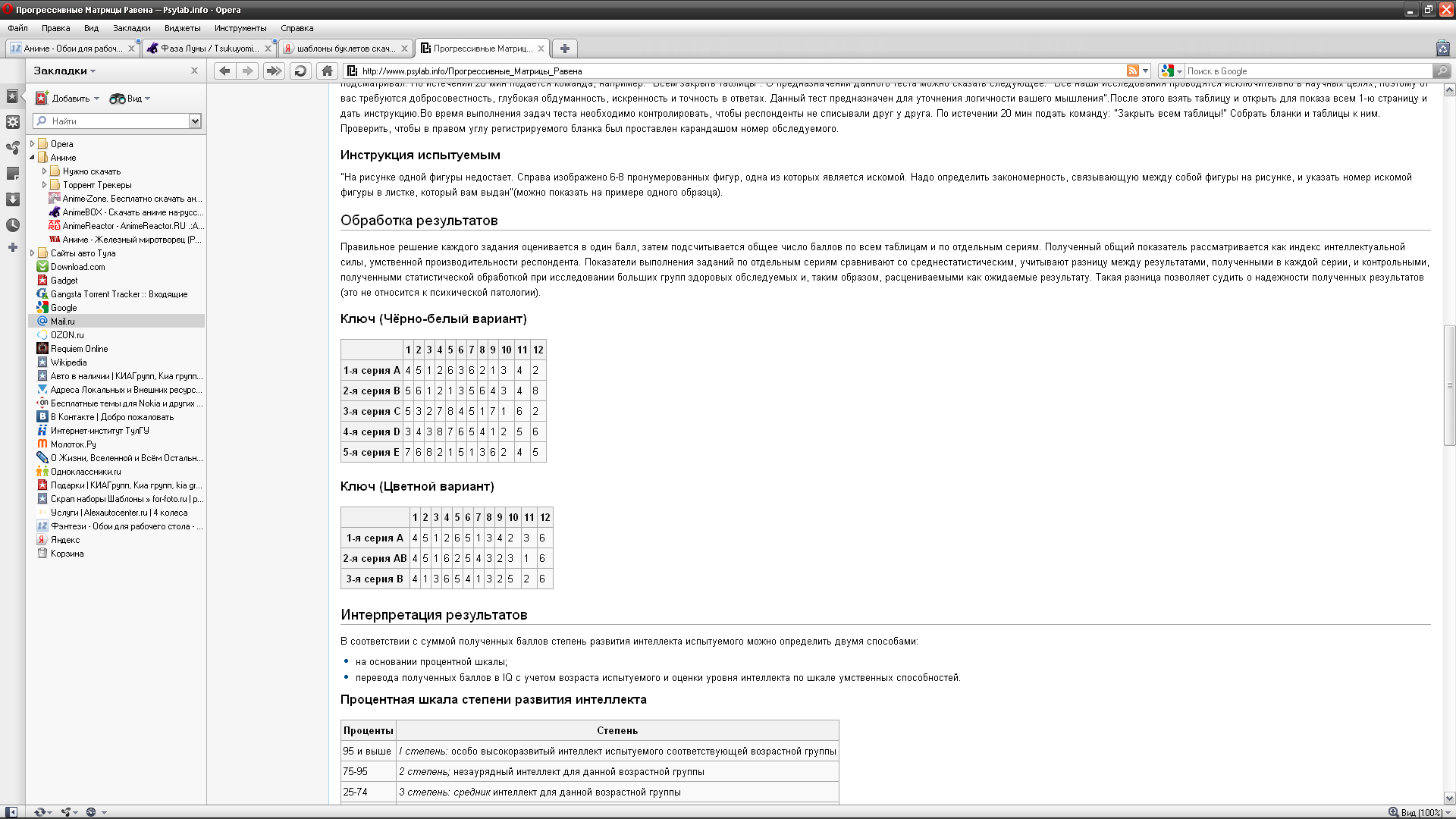This screenshot has width=1456, height=819.
Task: Close the Прогрессивные Матрицы tab
Action: (541, 49)
